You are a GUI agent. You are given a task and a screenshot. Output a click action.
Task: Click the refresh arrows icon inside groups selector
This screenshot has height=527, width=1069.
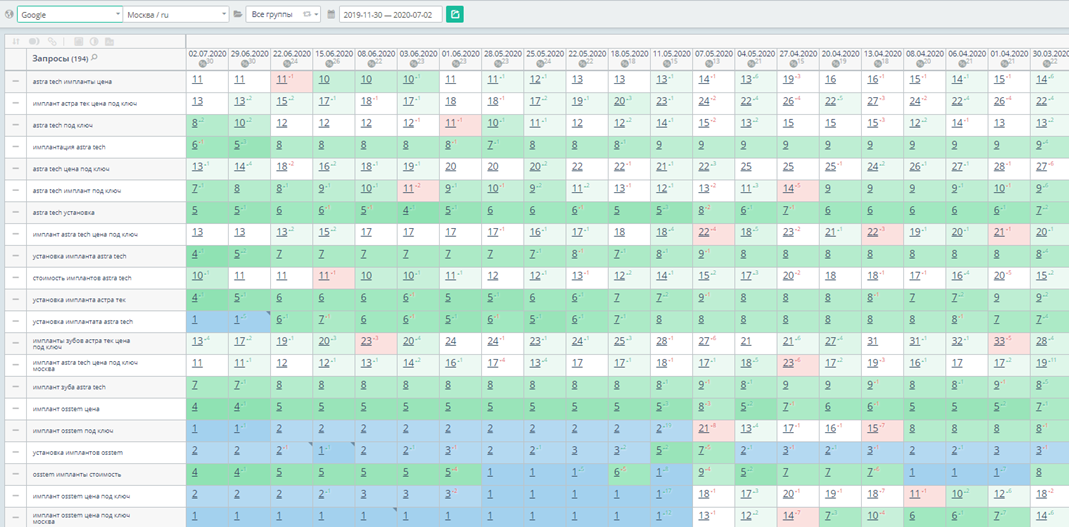click(x=307, y=14)
